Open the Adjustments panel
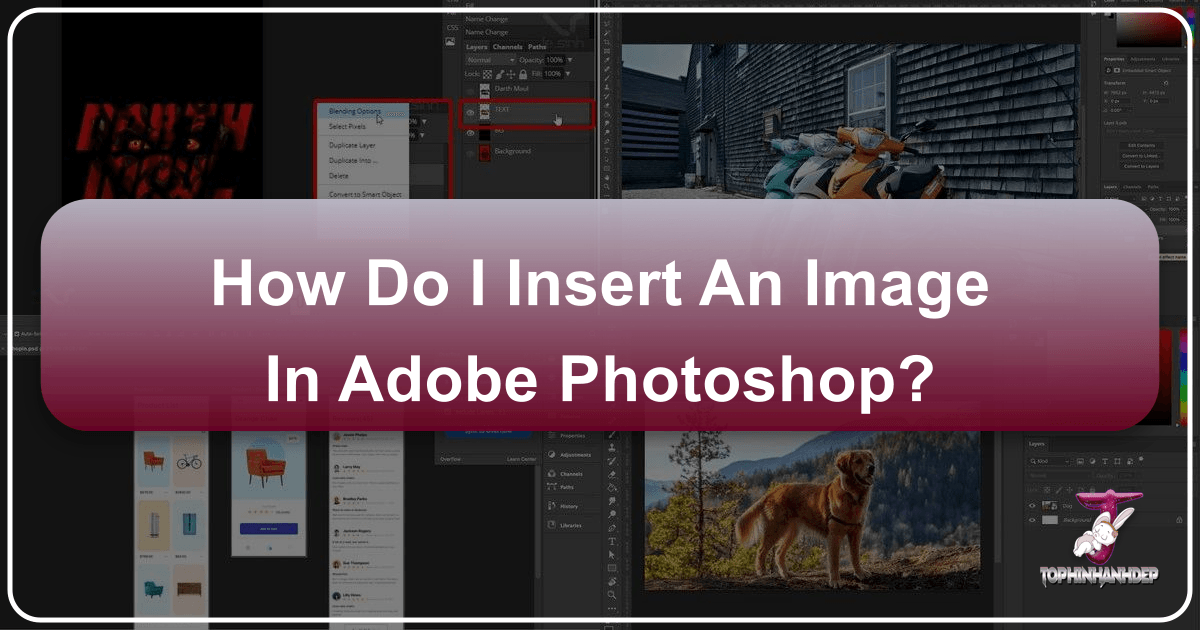 pyautogui.click(x=575, y=454)
